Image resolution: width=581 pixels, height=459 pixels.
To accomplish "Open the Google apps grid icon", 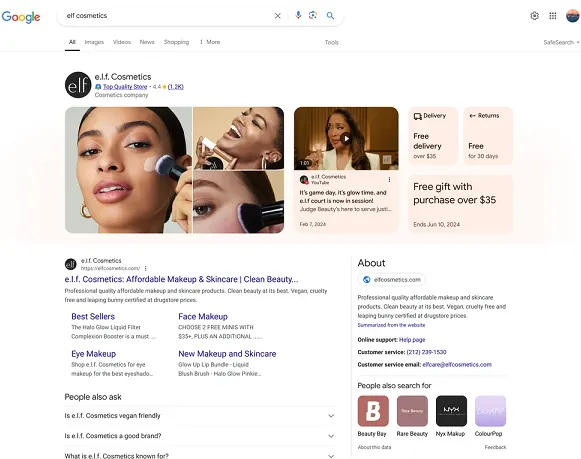I will tap(553, 16).
